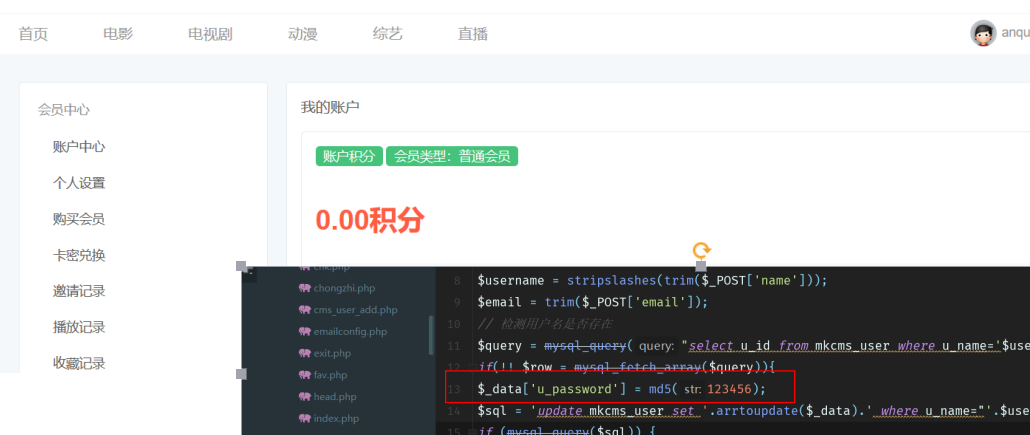Viewport: 1030px width, 435px height.
Task: Open fav.php in the file tree
Action: click(x=330, y=375)
